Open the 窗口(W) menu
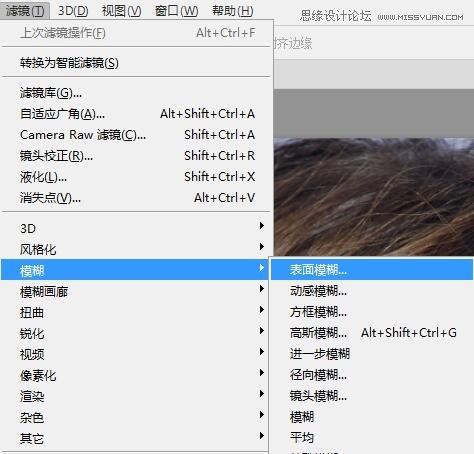This screenshot has width=474, height=454. (176, 11)
